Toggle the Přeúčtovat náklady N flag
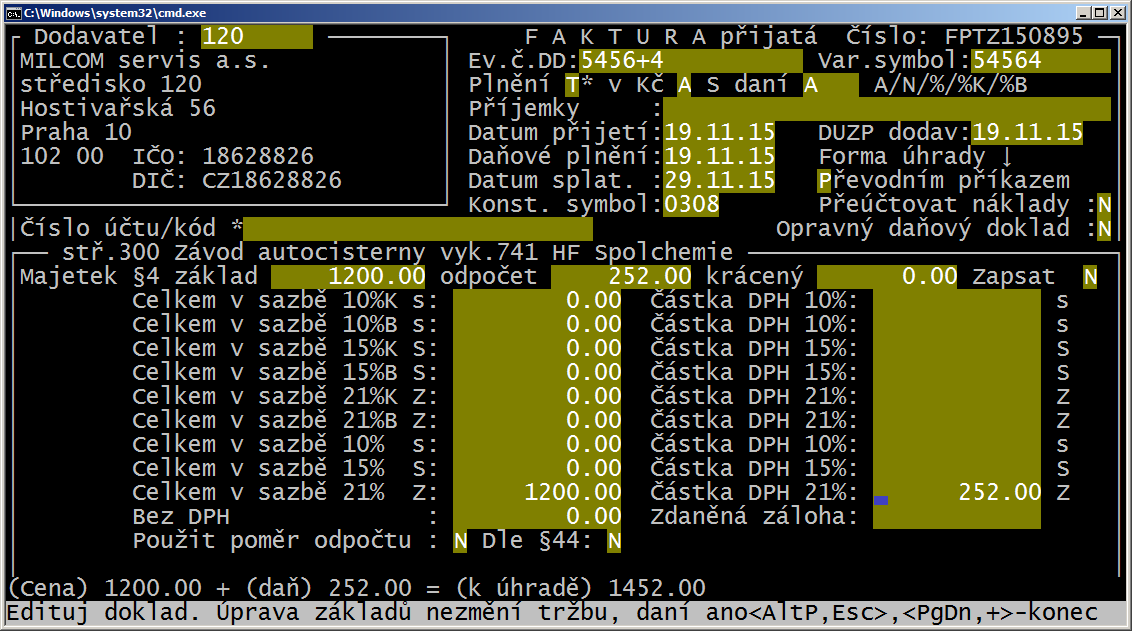 (1104, 204)
